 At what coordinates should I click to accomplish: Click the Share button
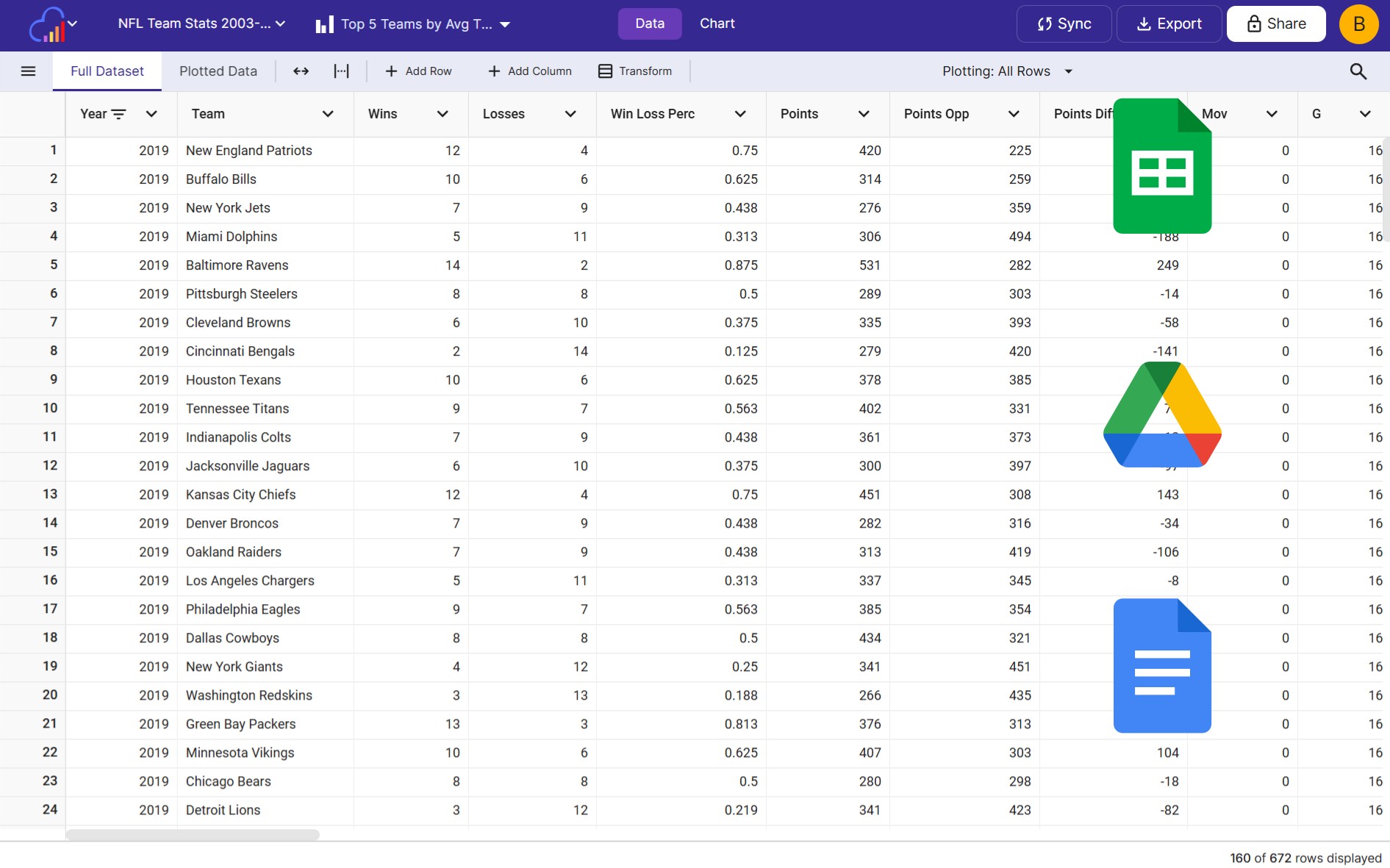[1276, 24]
